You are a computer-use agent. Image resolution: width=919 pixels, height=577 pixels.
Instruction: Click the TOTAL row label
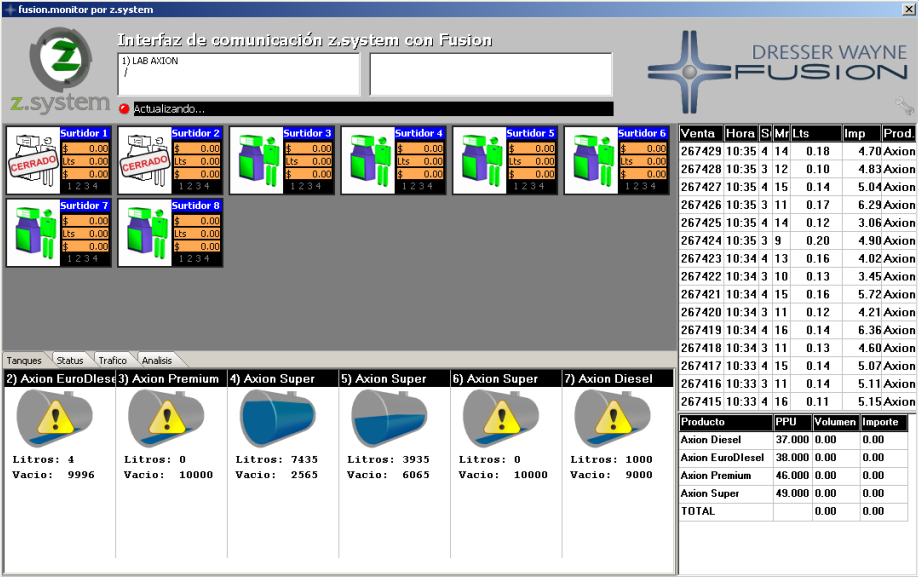tap(698, 511)
